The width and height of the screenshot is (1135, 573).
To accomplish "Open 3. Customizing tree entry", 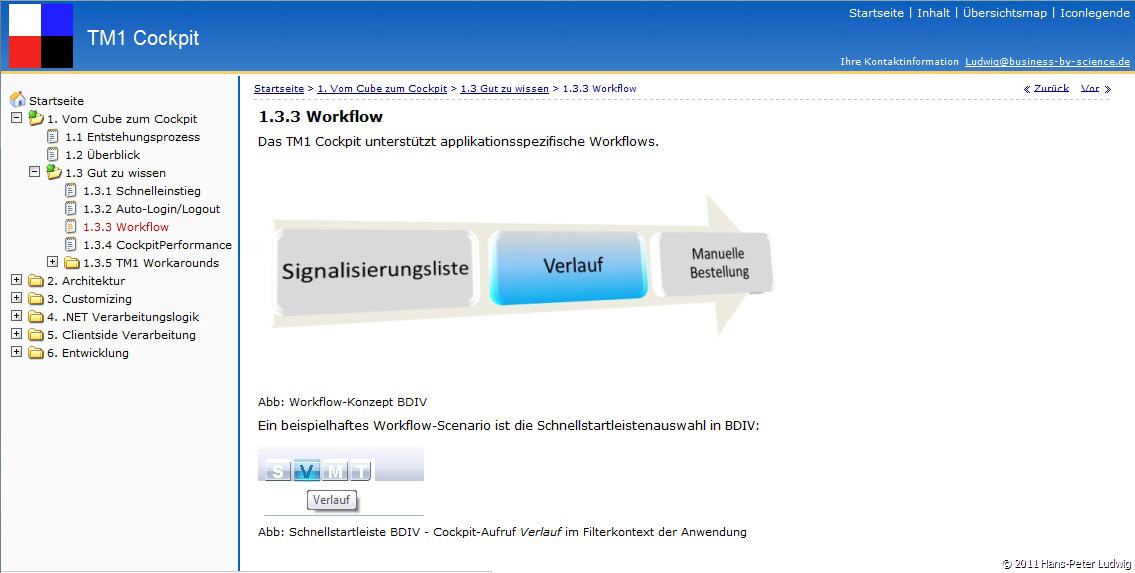I will [x=90, y=299].
